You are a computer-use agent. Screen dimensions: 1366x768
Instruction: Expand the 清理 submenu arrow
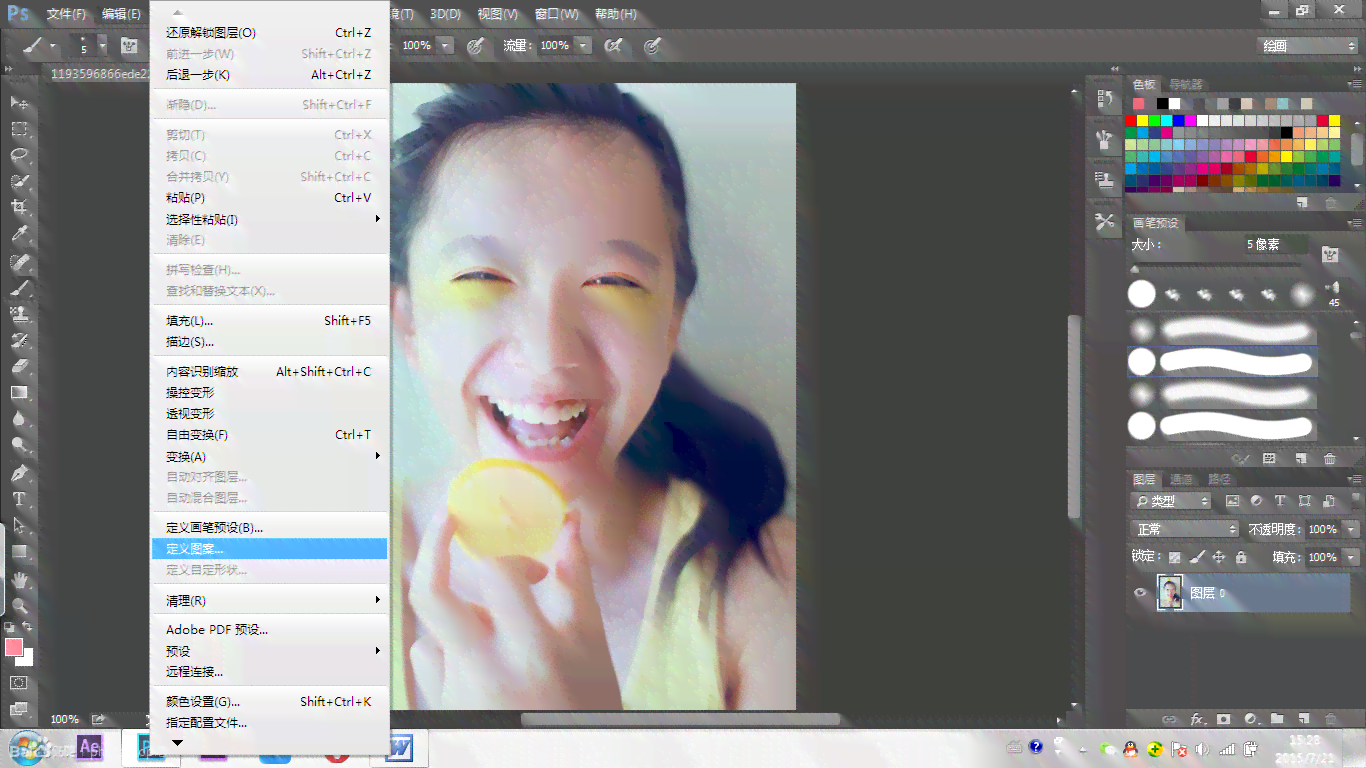pos(378,600)
